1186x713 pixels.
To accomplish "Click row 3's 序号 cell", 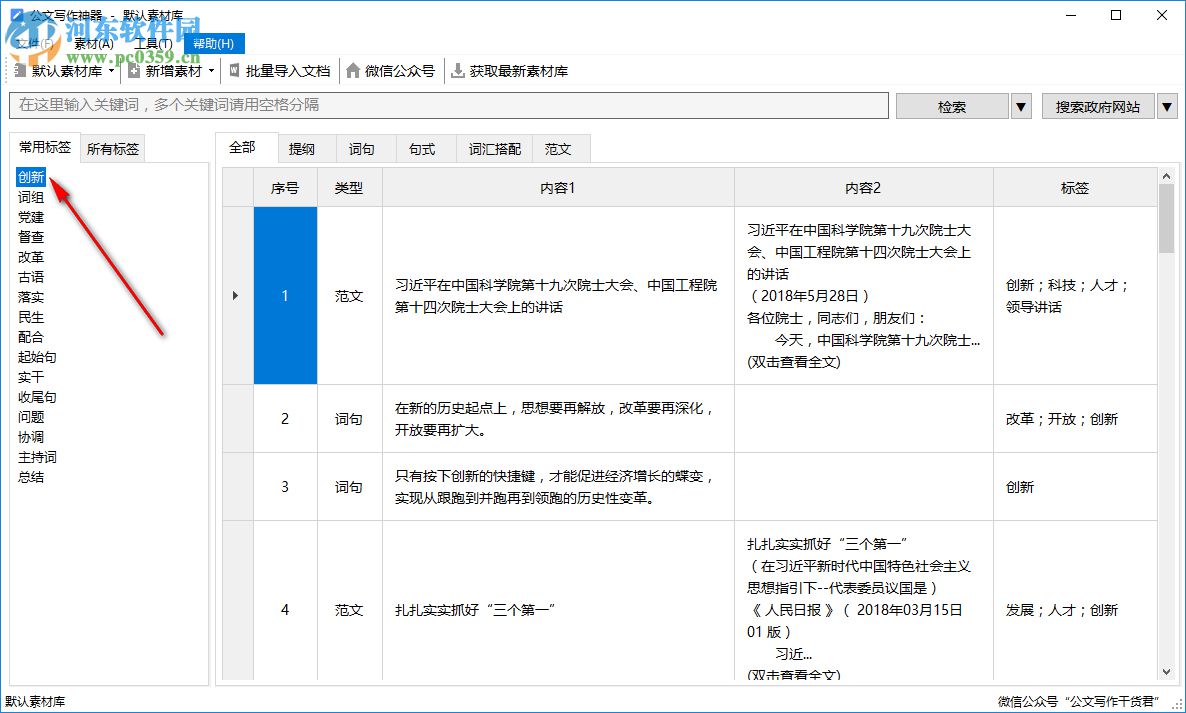I will [x=285, y=486].
